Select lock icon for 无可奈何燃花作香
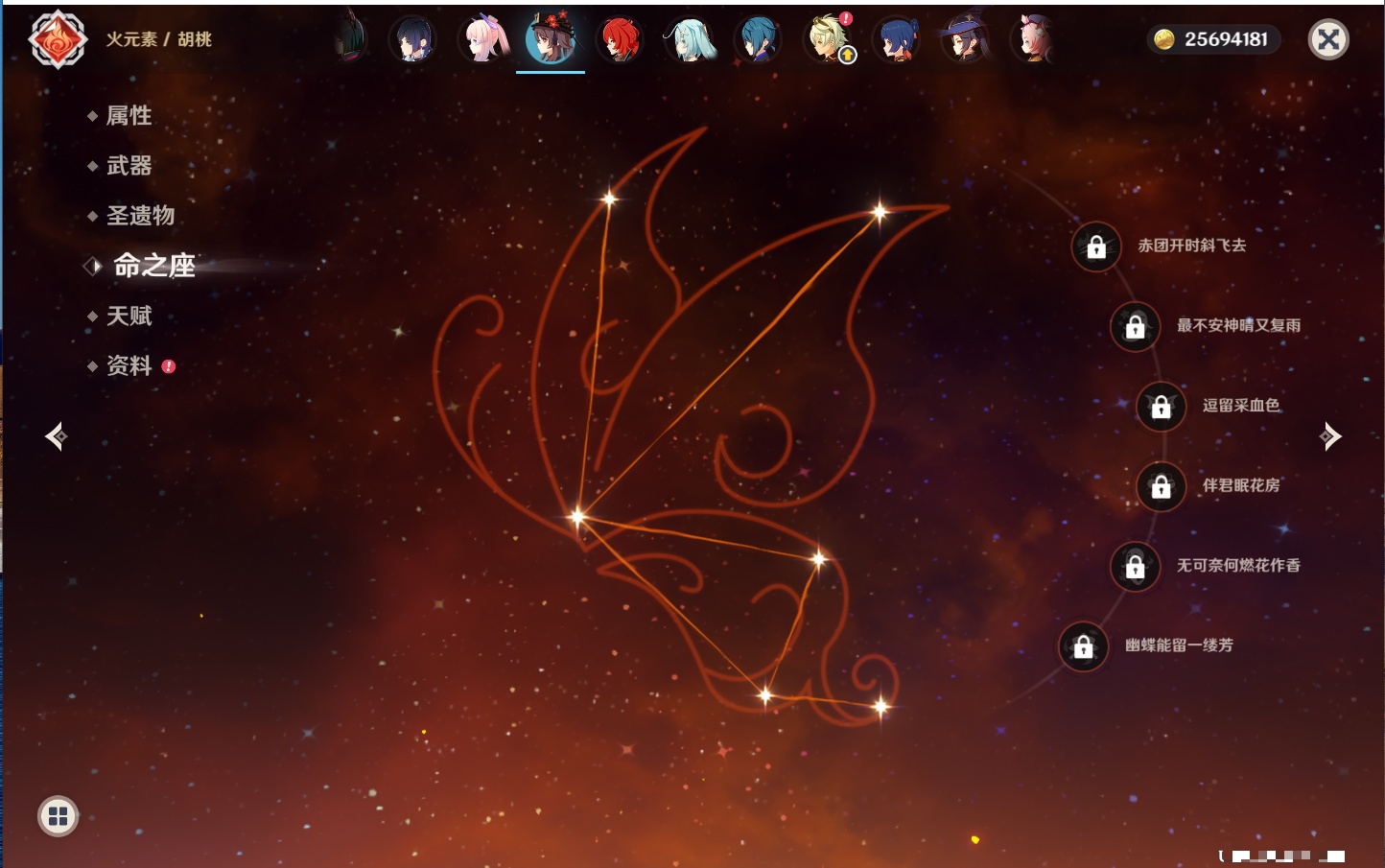 click(x=1135, y=567)
